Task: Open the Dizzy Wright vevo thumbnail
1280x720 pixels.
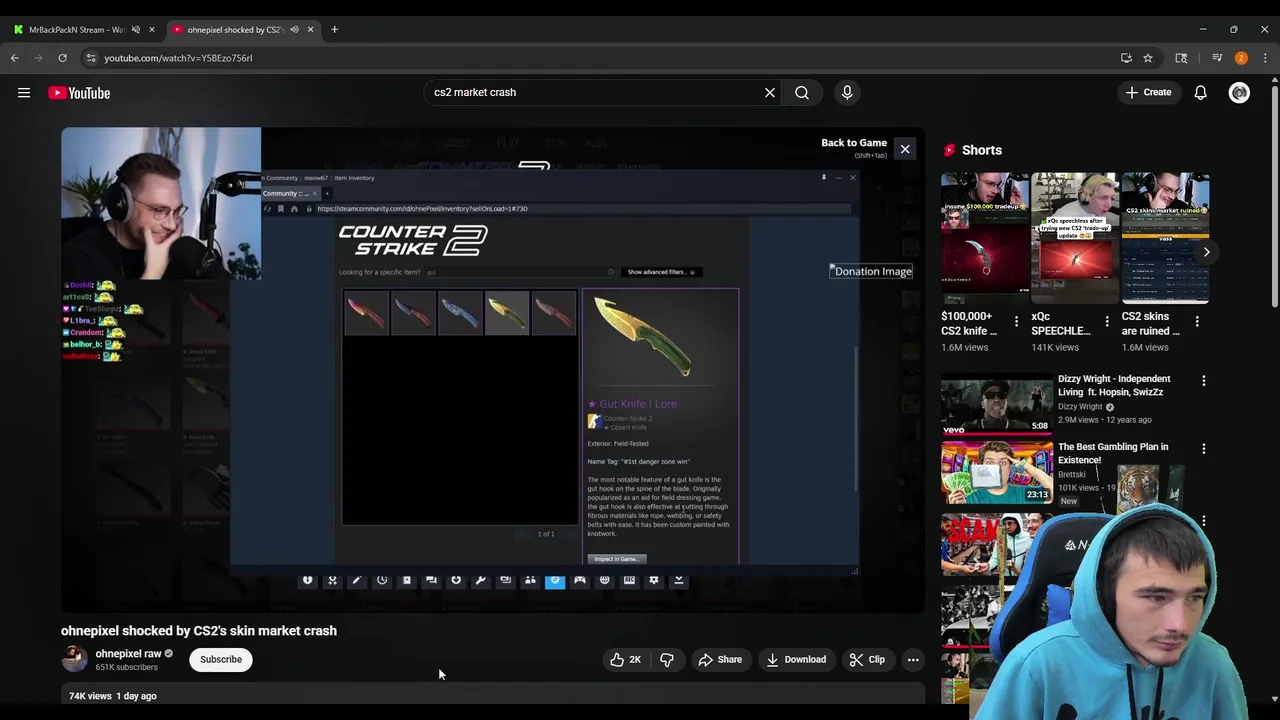Action: tap(996, 403)
